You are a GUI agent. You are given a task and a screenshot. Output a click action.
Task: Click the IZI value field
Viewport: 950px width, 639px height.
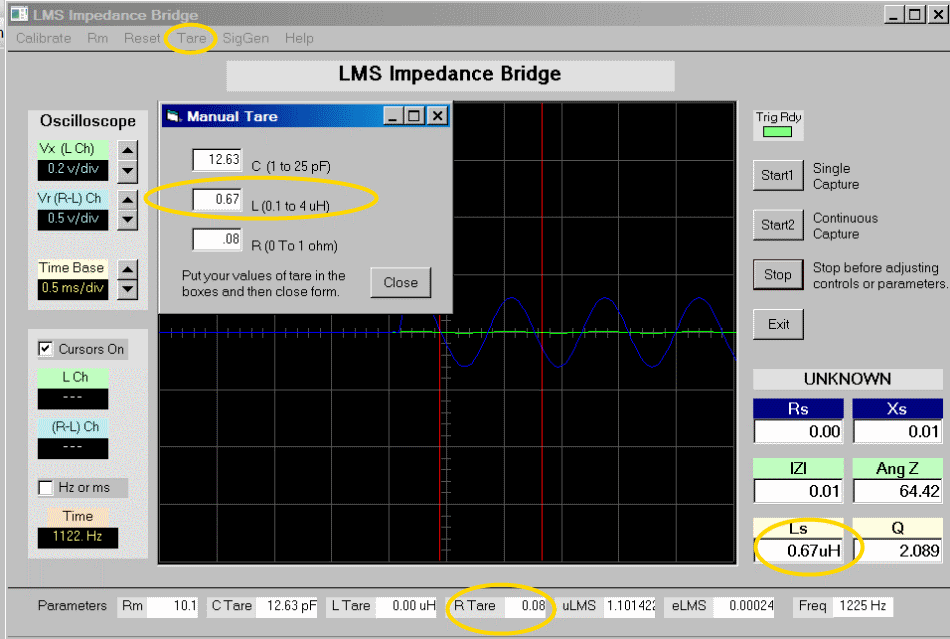[x=799, y=491]
